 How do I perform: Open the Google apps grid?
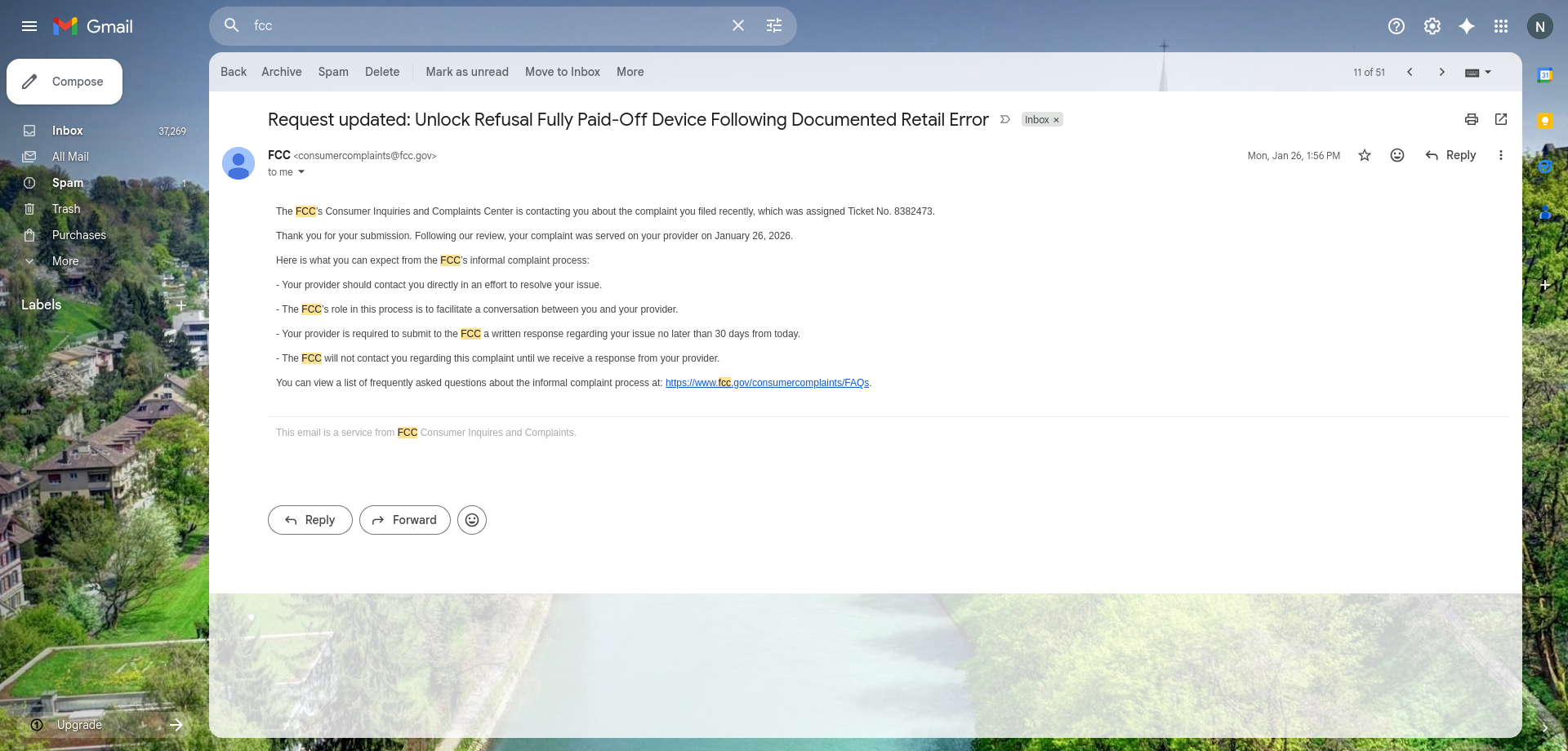1501,25
